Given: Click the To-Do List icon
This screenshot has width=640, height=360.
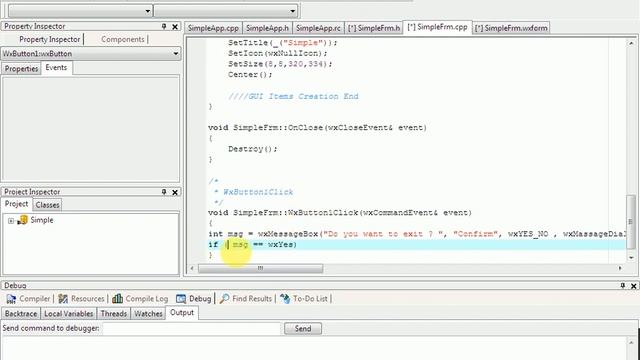Looking at the screenshot, I should [x=285, y=299].
